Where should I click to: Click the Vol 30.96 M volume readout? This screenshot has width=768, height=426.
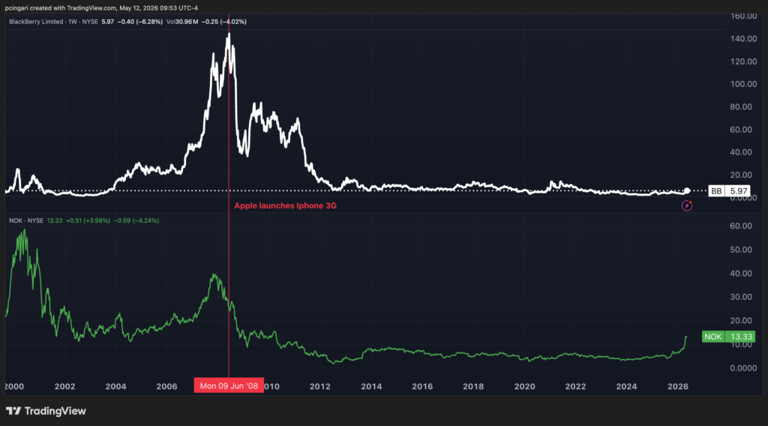(182, 22)
